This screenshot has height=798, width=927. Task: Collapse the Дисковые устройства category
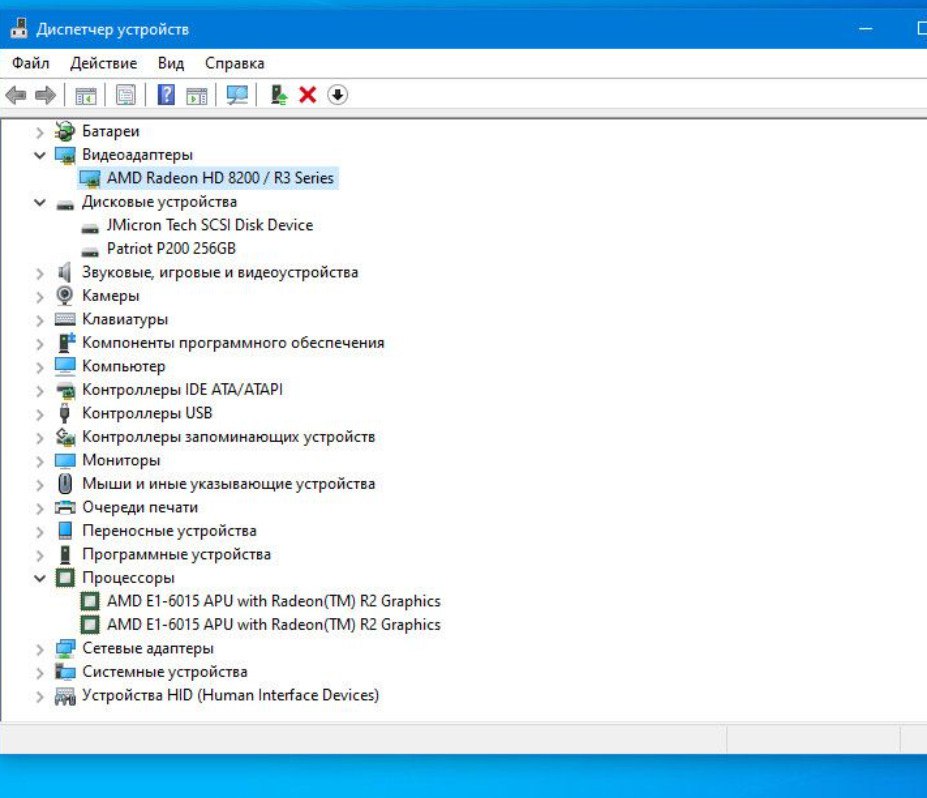coord(40,203)
